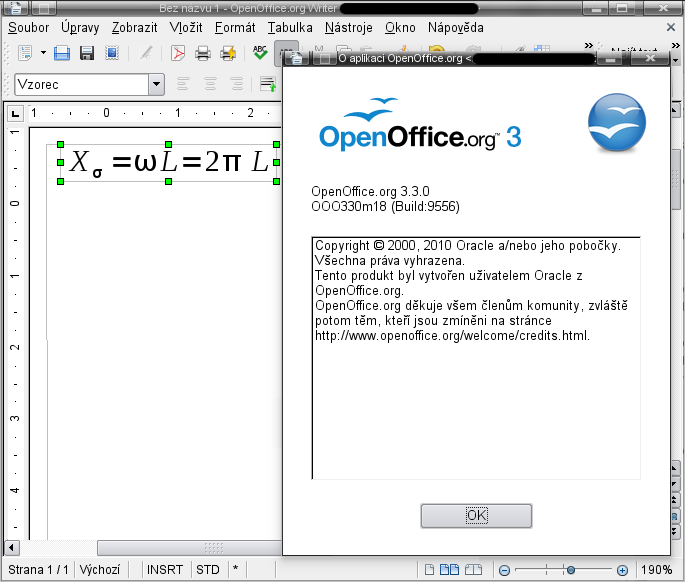Open the Soubor menu

click(x=28, y=28)
